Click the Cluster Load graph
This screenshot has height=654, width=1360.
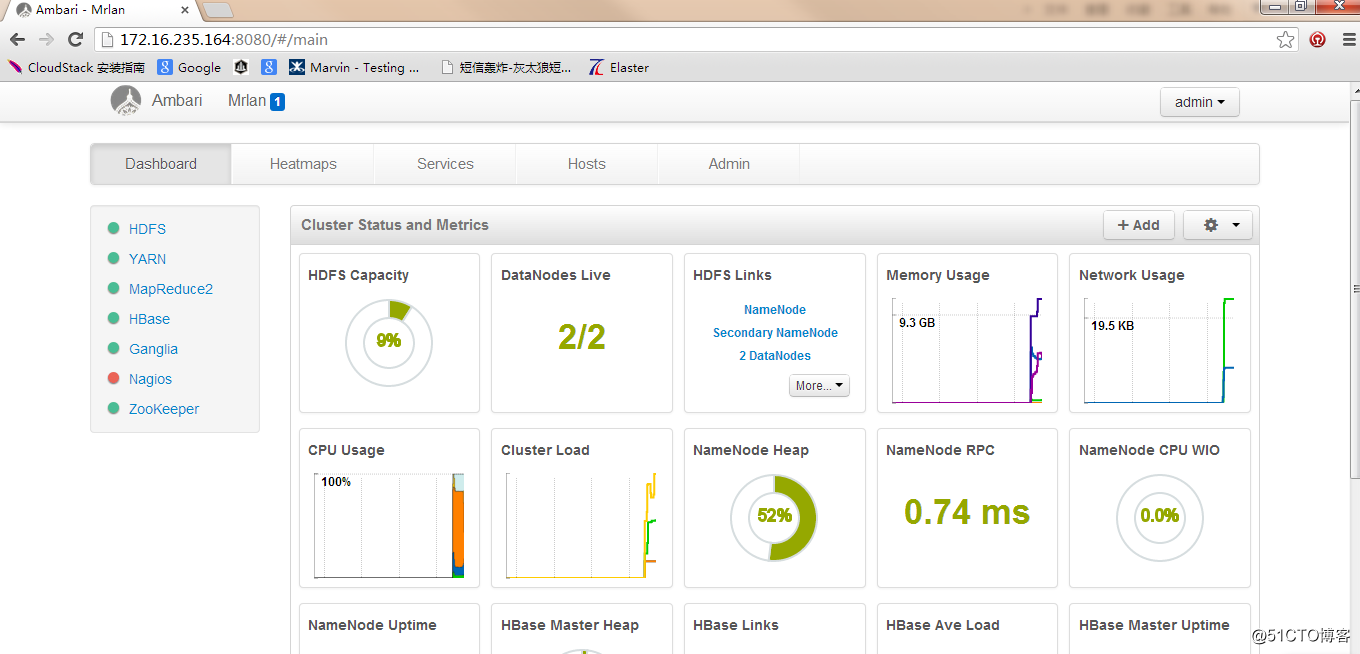[581, 525]
